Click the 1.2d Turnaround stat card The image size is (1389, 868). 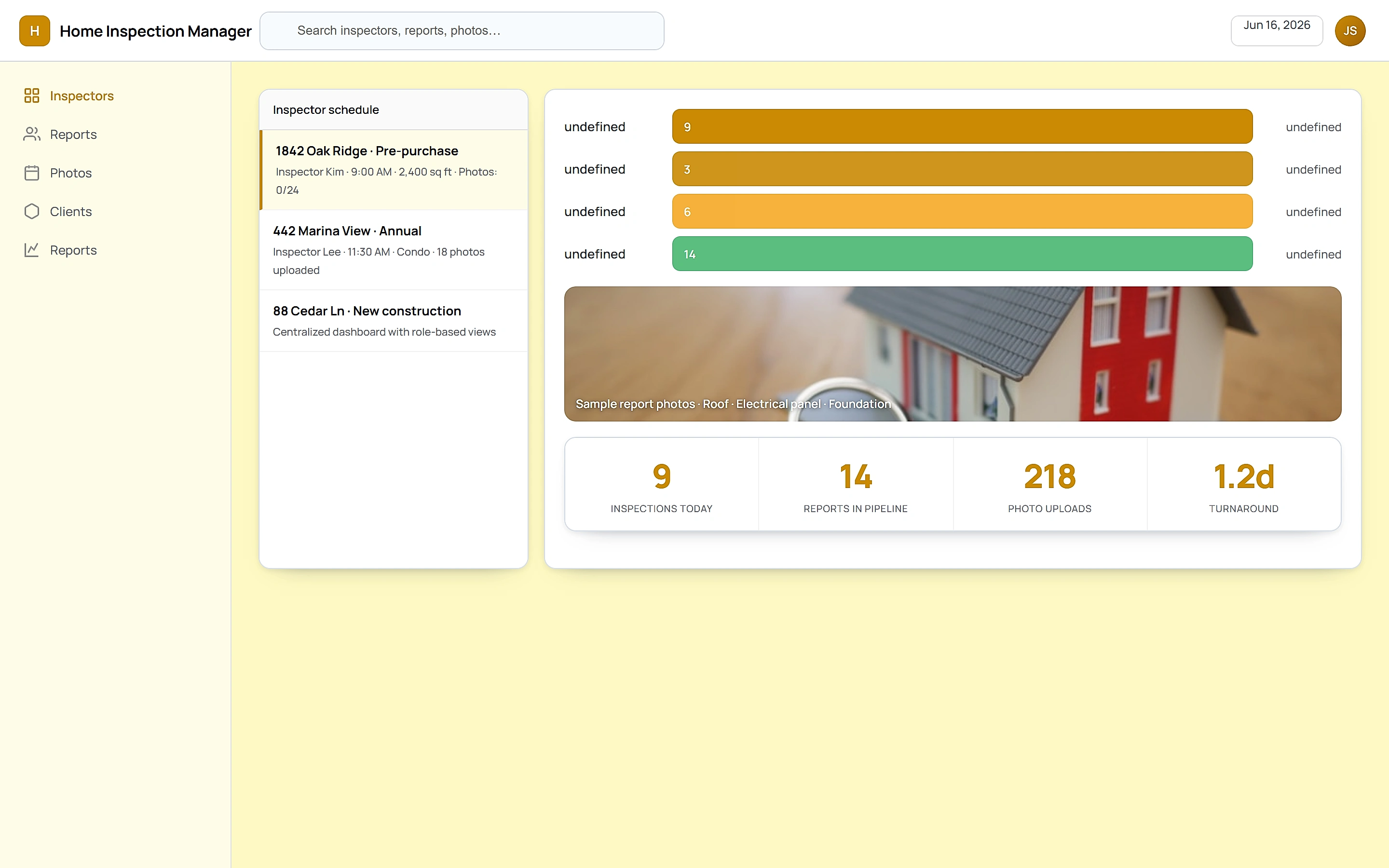click(1244, 485)
